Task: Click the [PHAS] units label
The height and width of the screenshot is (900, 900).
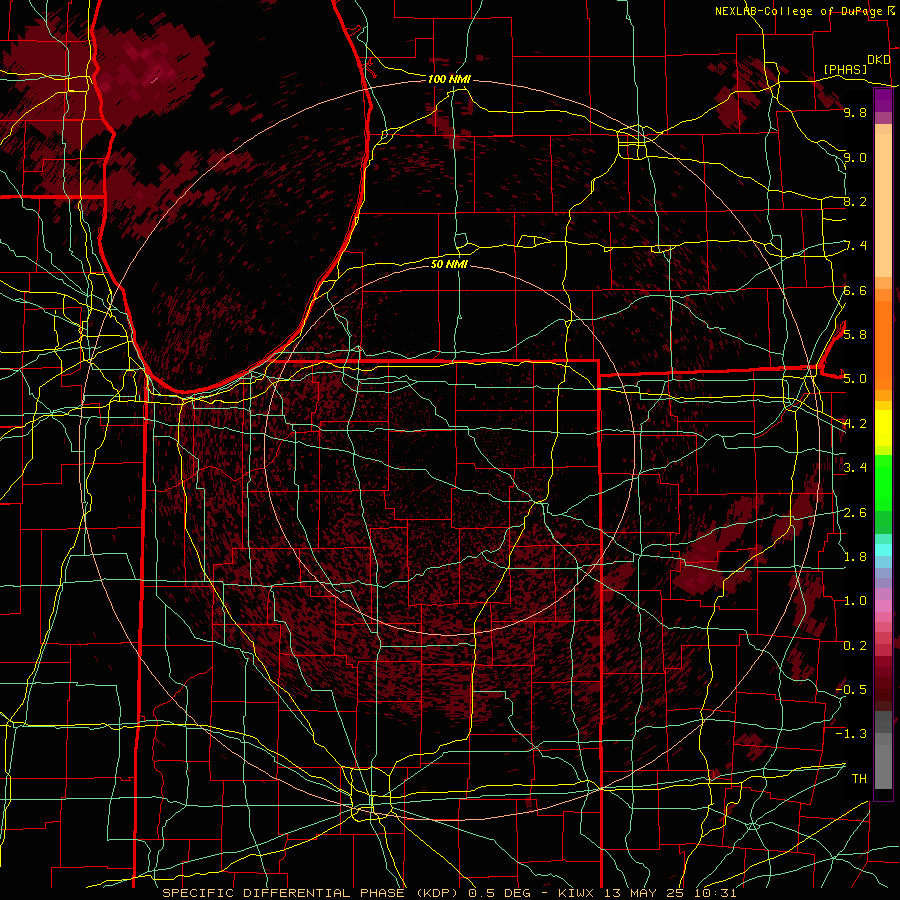Action: 845,70
